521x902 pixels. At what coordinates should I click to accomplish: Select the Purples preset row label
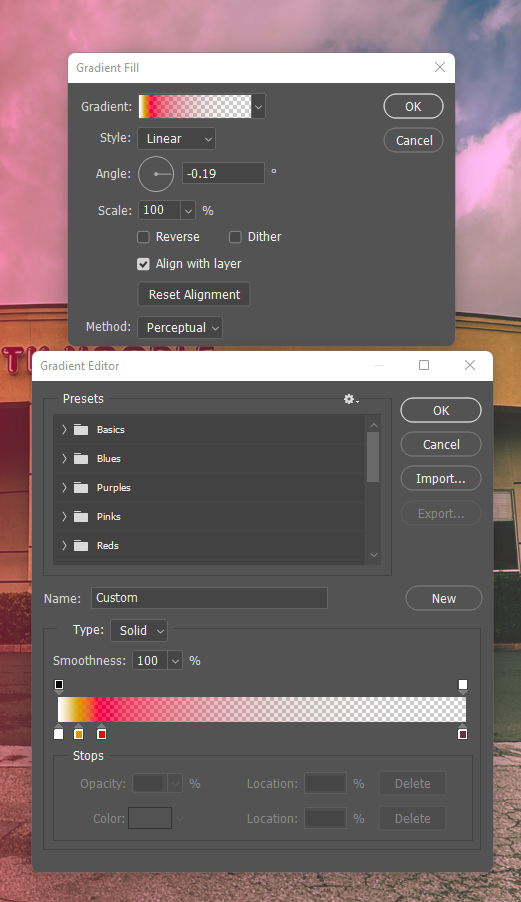tap(113, 488)
